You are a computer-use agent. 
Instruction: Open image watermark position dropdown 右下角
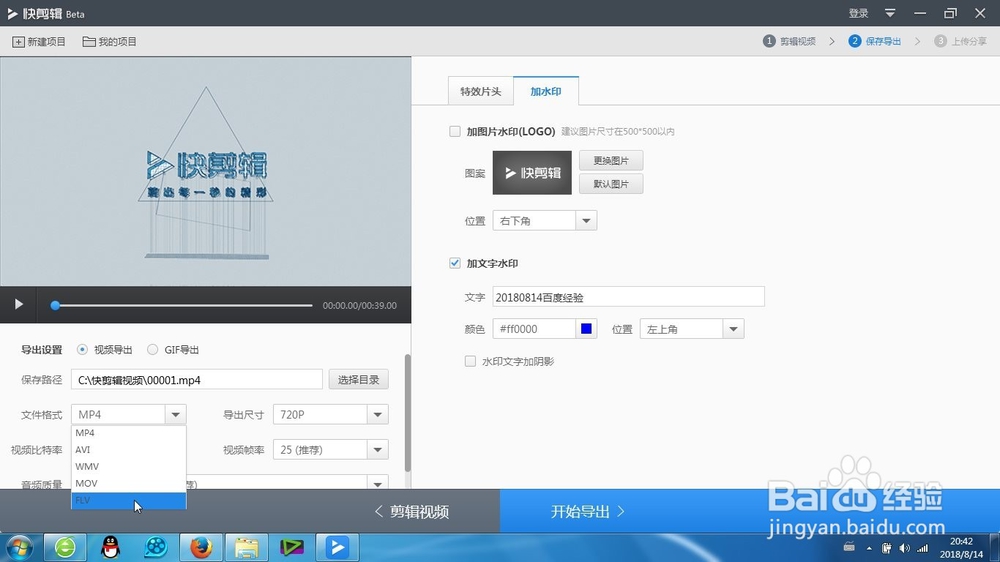(x=545, y=221)
